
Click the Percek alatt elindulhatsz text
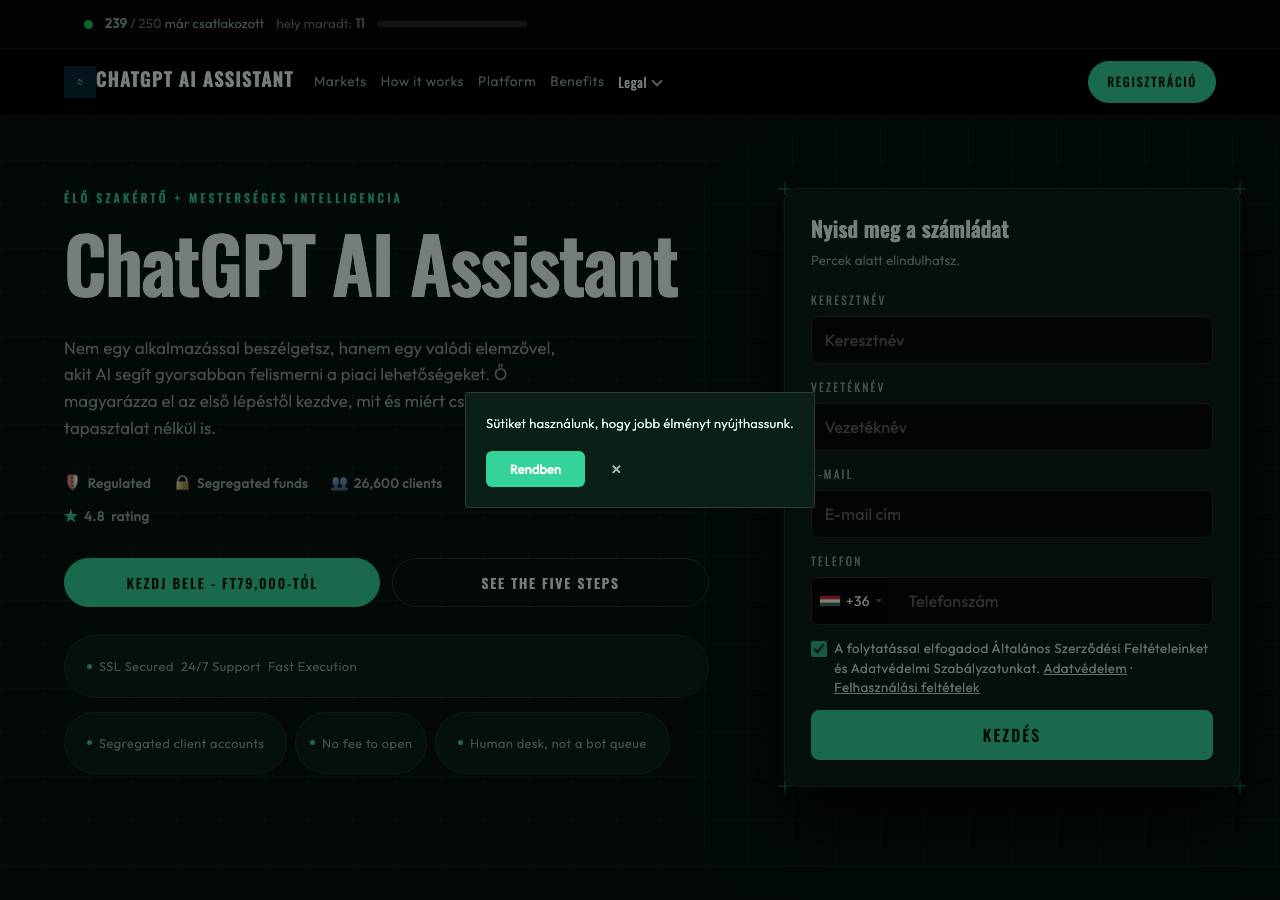(x=885, y=261)
